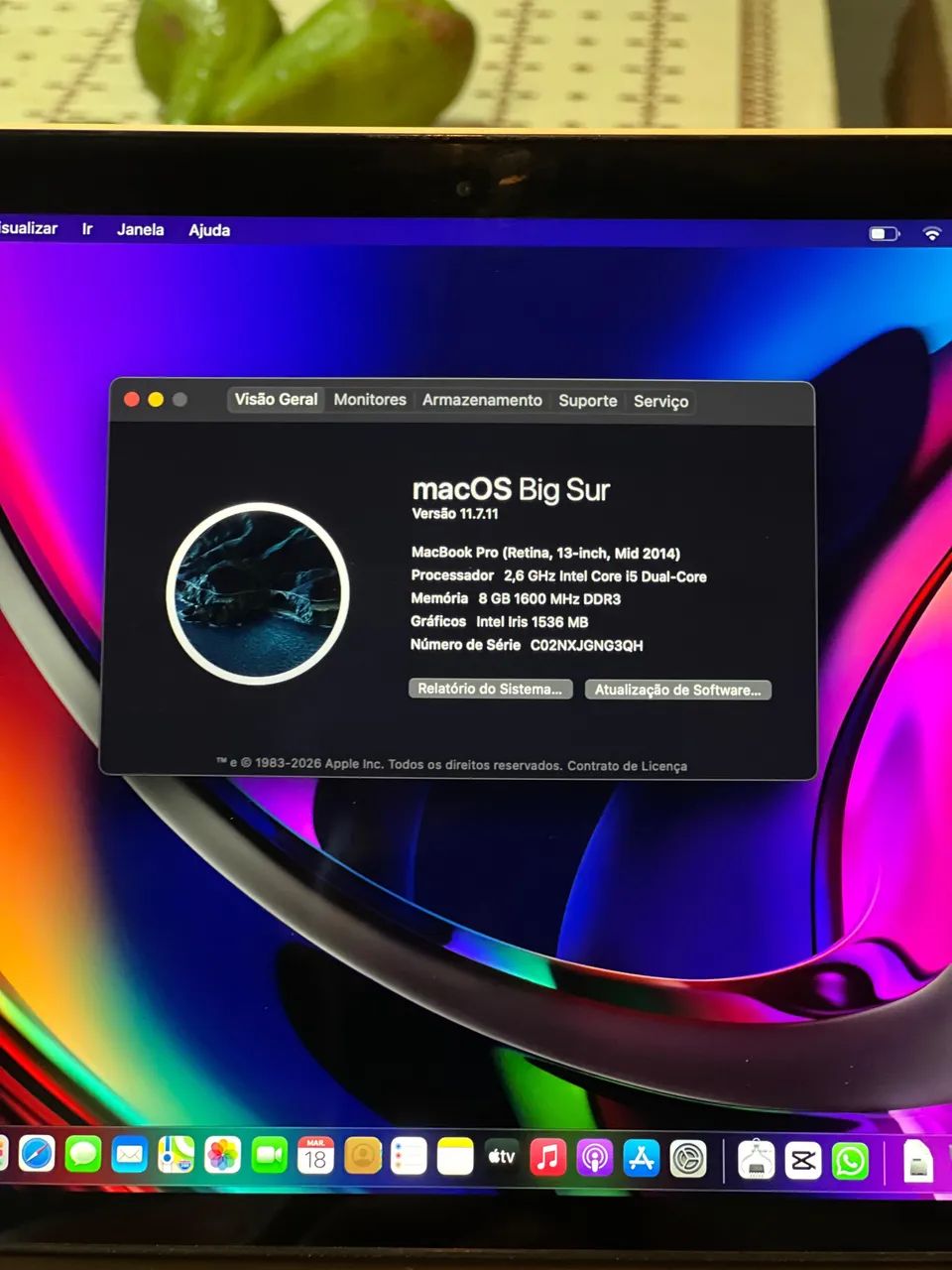The width and height of the screenshot is (952, 1270).
Task: Switch to Visão Geral tab
Action: [x=276, y=399]
